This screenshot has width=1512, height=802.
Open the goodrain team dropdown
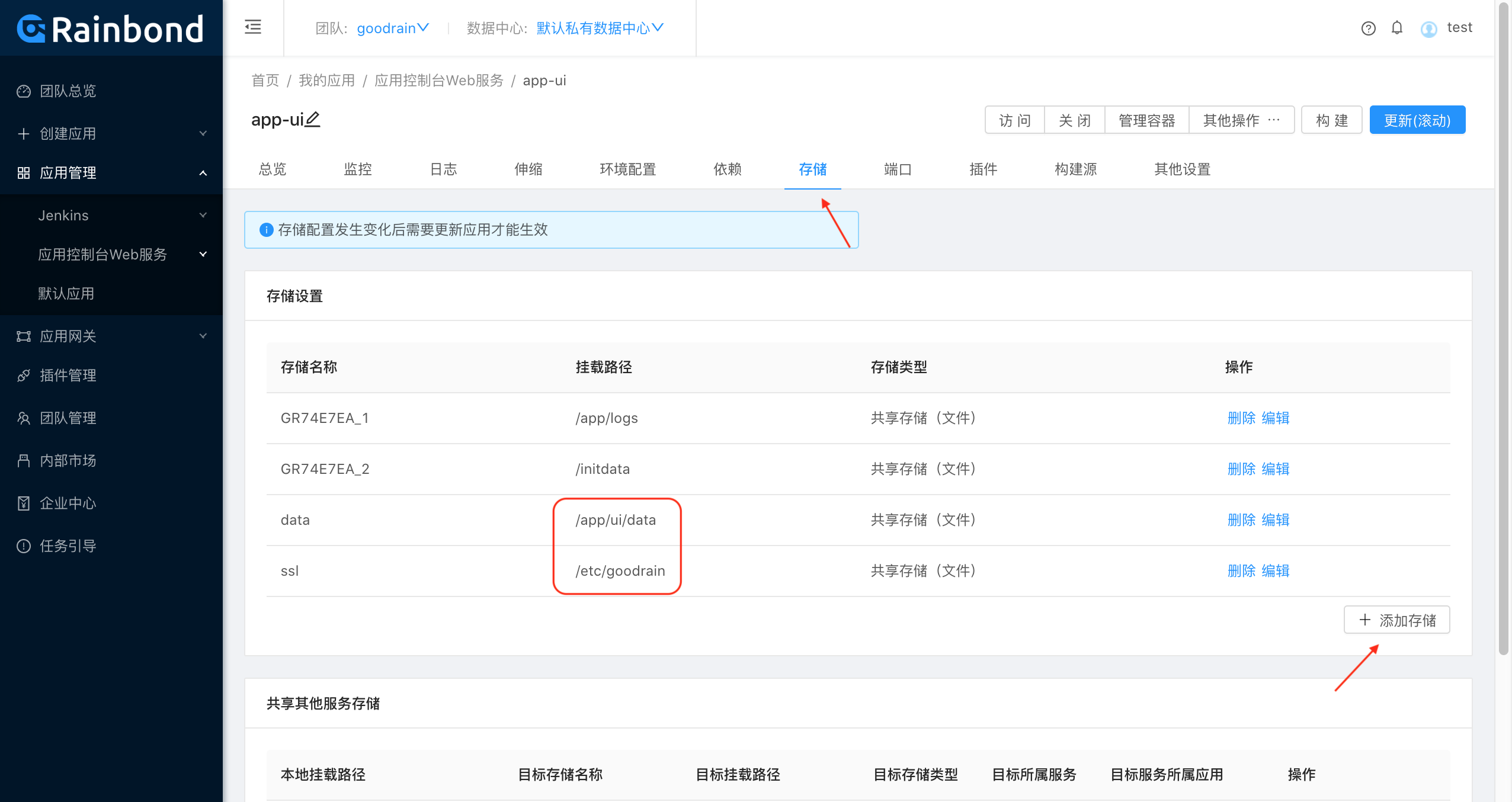(x=393, y=28)
